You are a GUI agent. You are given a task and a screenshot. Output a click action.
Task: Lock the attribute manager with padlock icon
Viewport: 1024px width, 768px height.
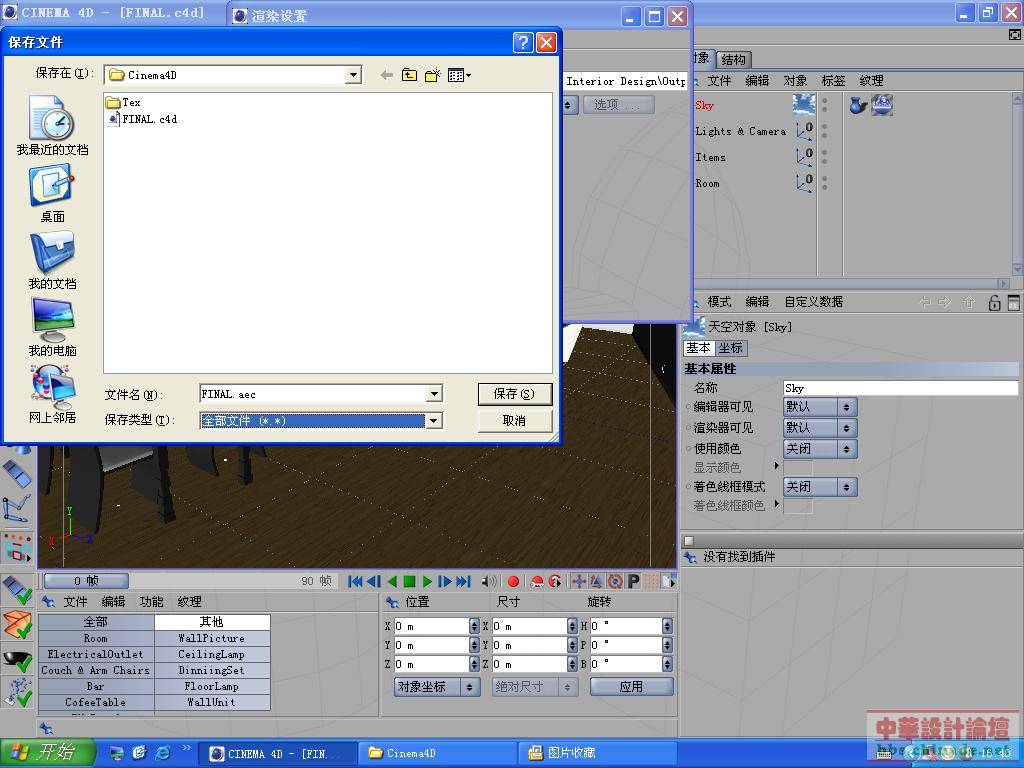coord(994,302)
